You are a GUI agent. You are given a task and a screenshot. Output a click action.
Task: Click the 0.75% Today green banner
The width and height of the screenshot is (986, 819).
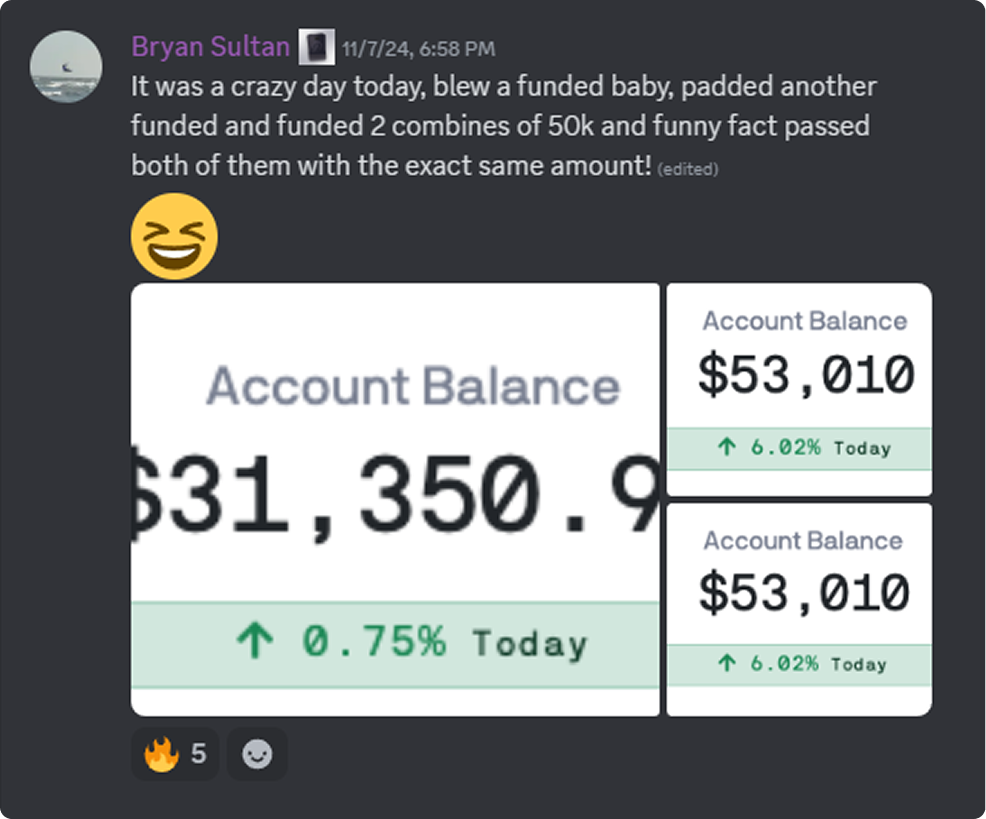[395, 645]
